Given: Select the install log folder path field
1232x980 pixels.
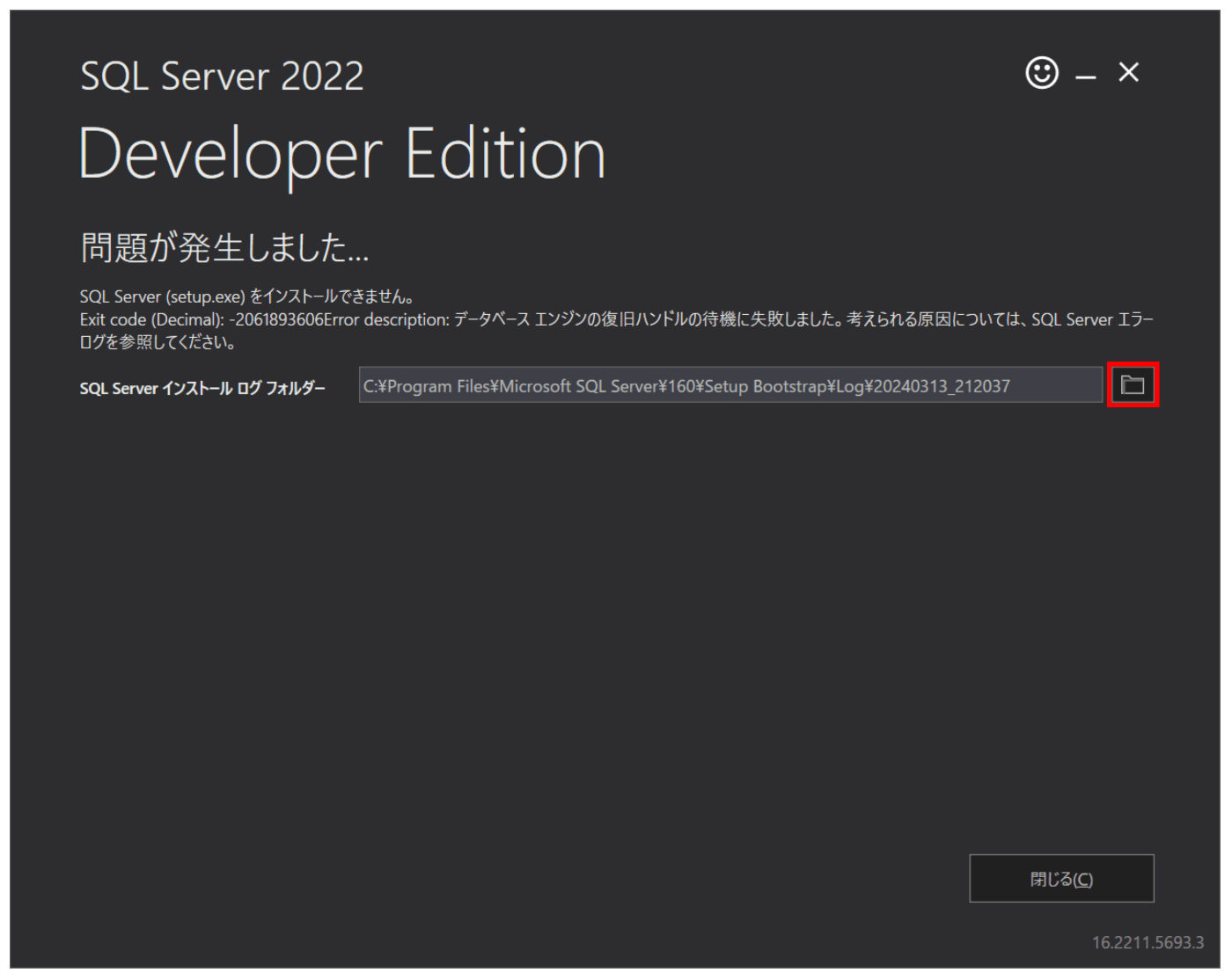Looking at the screenshot, I should 730,385.
